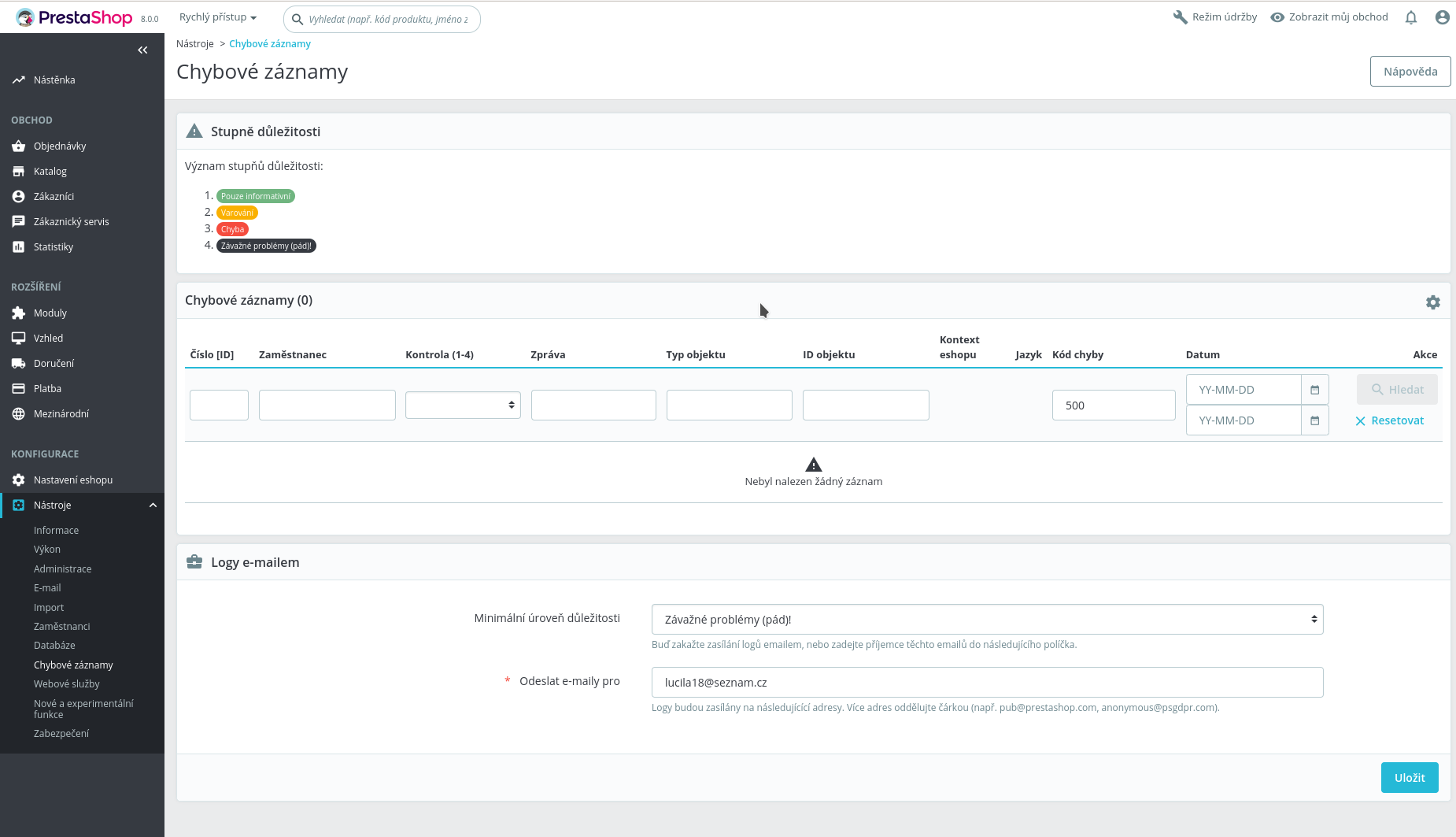
Task: Click the Uložit button
Action: [x=1409, y=777]
